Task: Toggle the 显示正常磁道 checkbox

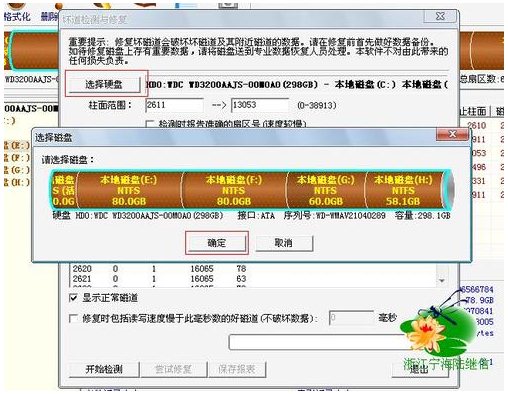Action: [73, 298]
